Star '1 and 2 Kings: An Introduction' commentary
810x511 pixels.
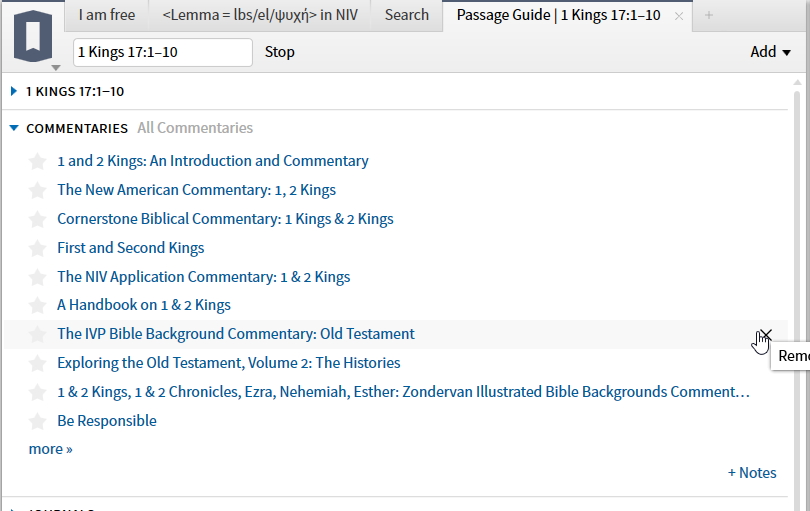[x=38, y=161]
